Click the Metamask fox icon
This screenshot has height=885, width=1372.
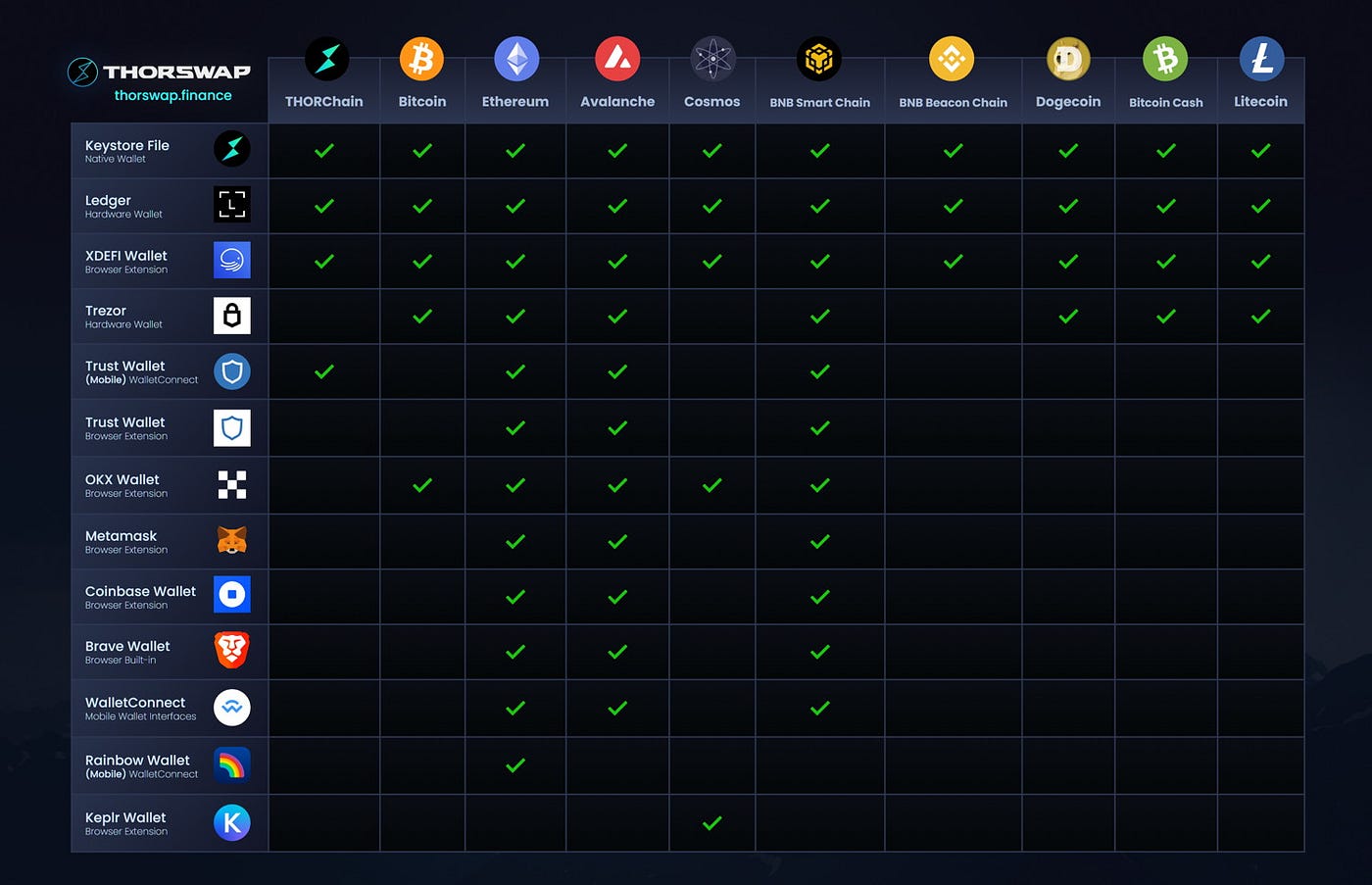tap(232, 540)
